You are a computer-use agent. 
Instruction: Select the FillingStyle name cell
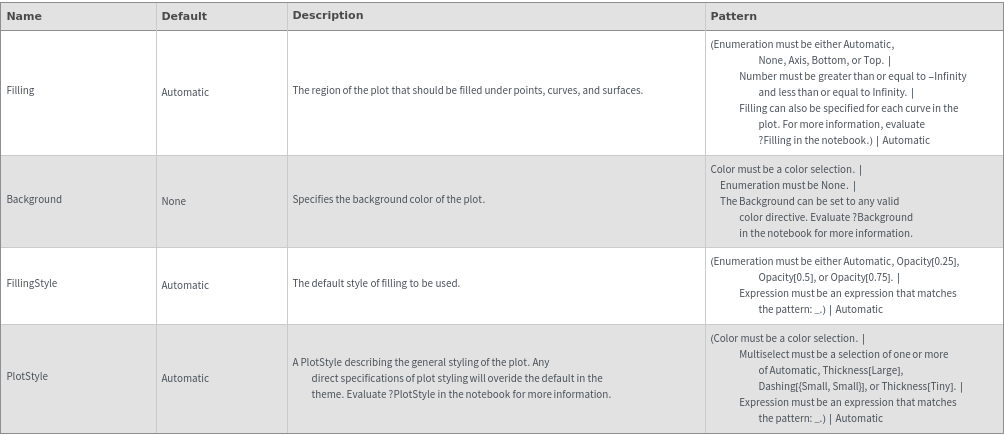(32, 283)
